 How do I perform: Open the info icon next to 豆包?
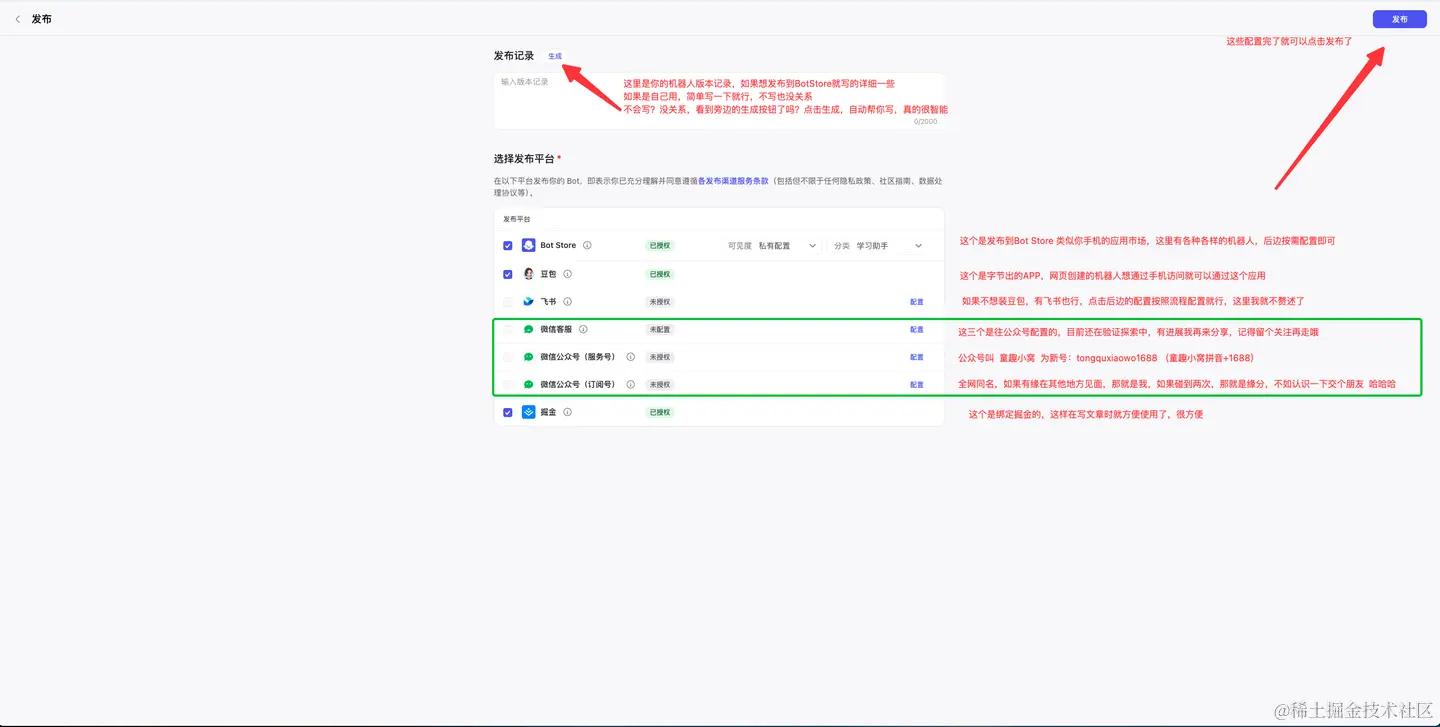pyautogui.click(x=567, y=274)
